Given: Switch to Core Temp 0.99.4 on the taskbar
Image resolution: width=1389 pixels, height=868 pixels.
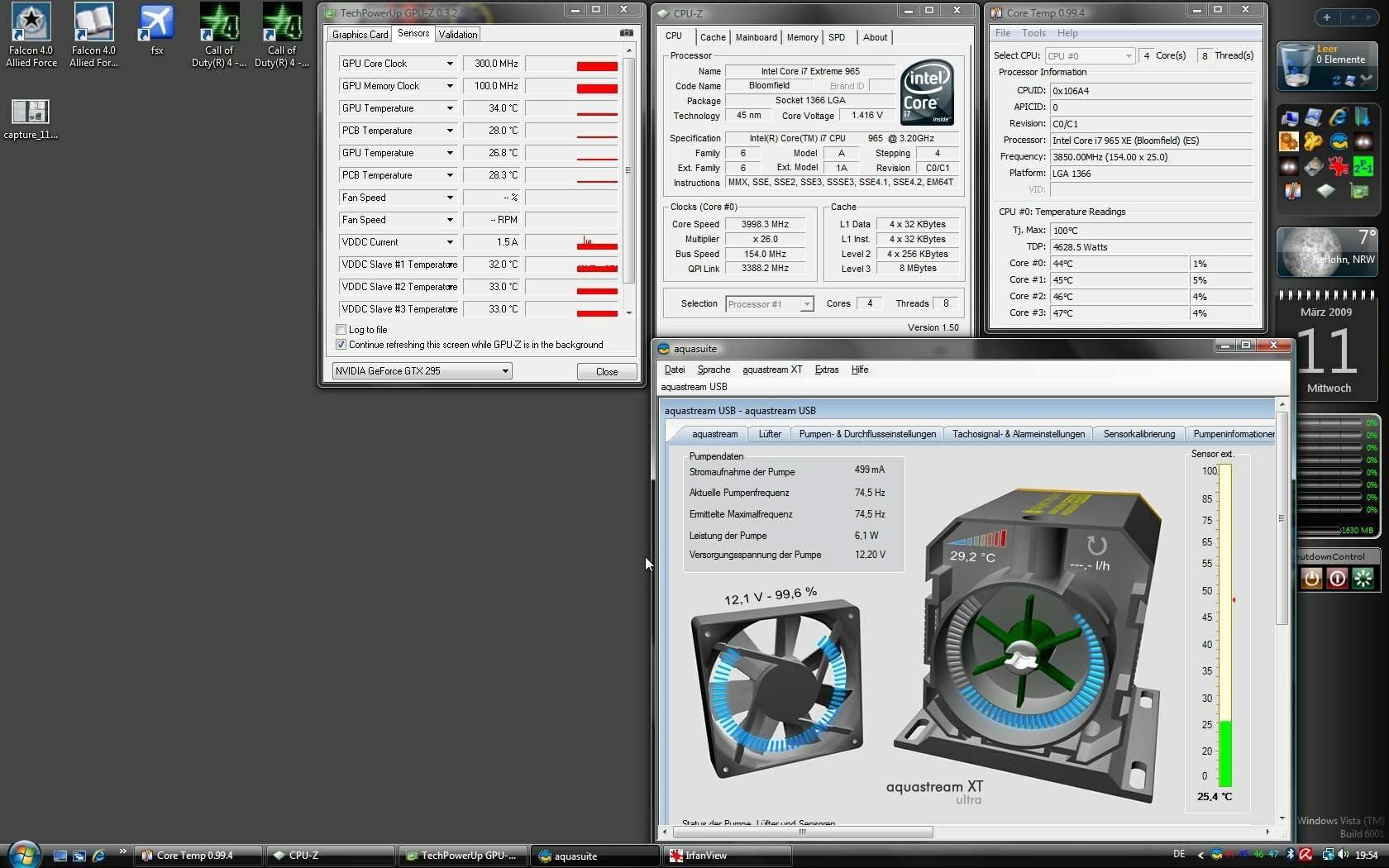Looking at the screenshot, I should 198,856.
